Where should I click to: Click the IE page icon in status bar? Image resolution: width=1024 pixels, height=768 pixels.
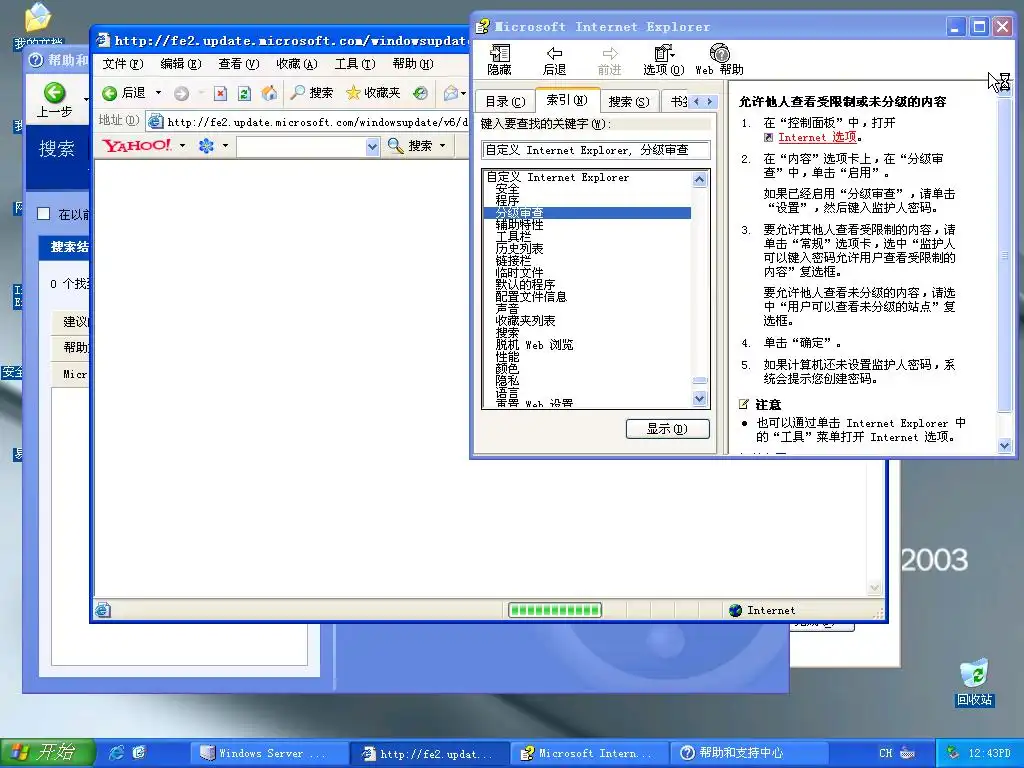point(103,610)
